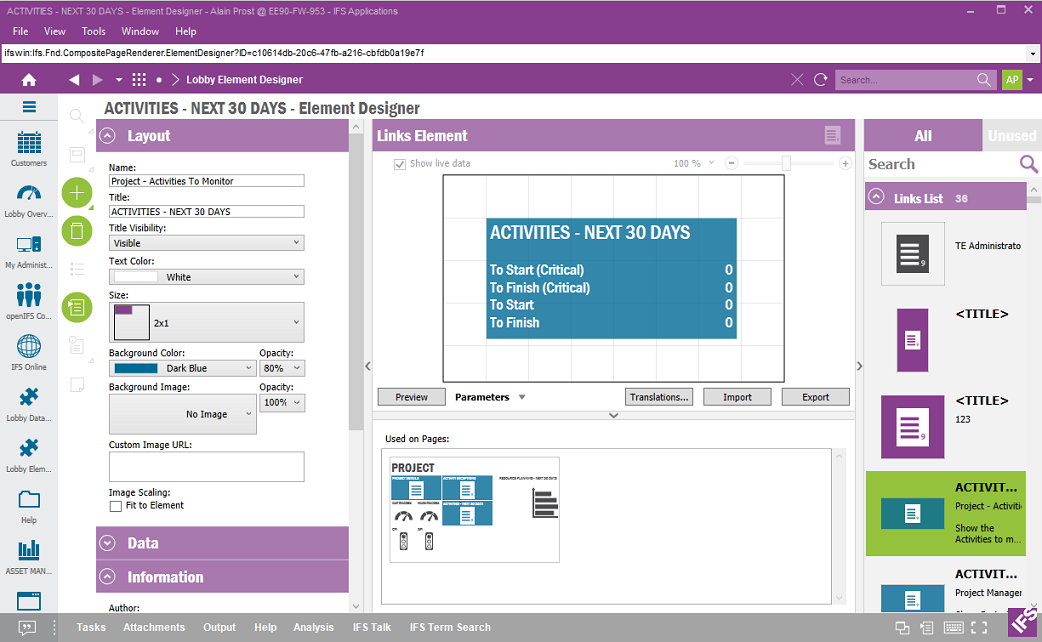The width and height of the screenshot is (1042, 642).
Task: Adjust the zoom slider handle
Action: click(x=787, y=163)
